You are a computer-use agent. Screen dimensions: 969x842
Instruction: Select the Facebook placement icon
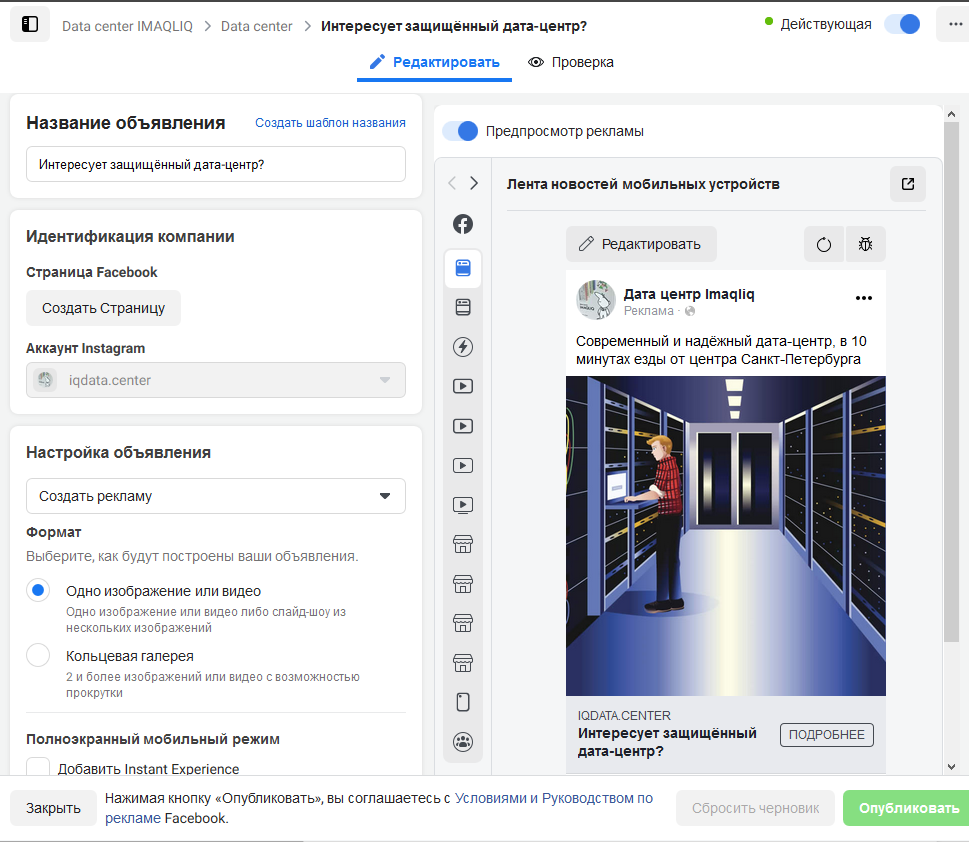click(x=463, y=224)
